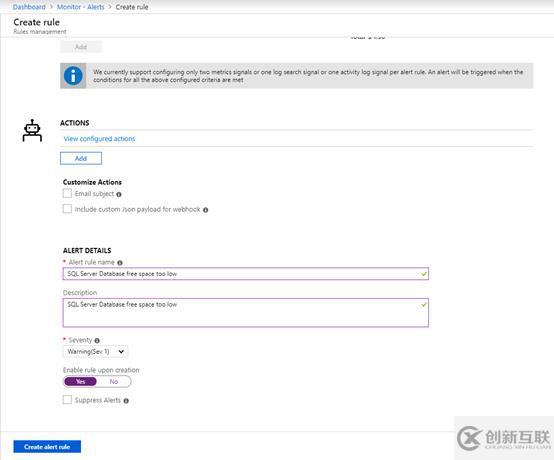Click Add button under Actions
The height and width of the screenshot is (460, 554).
(x=81, y=158)
